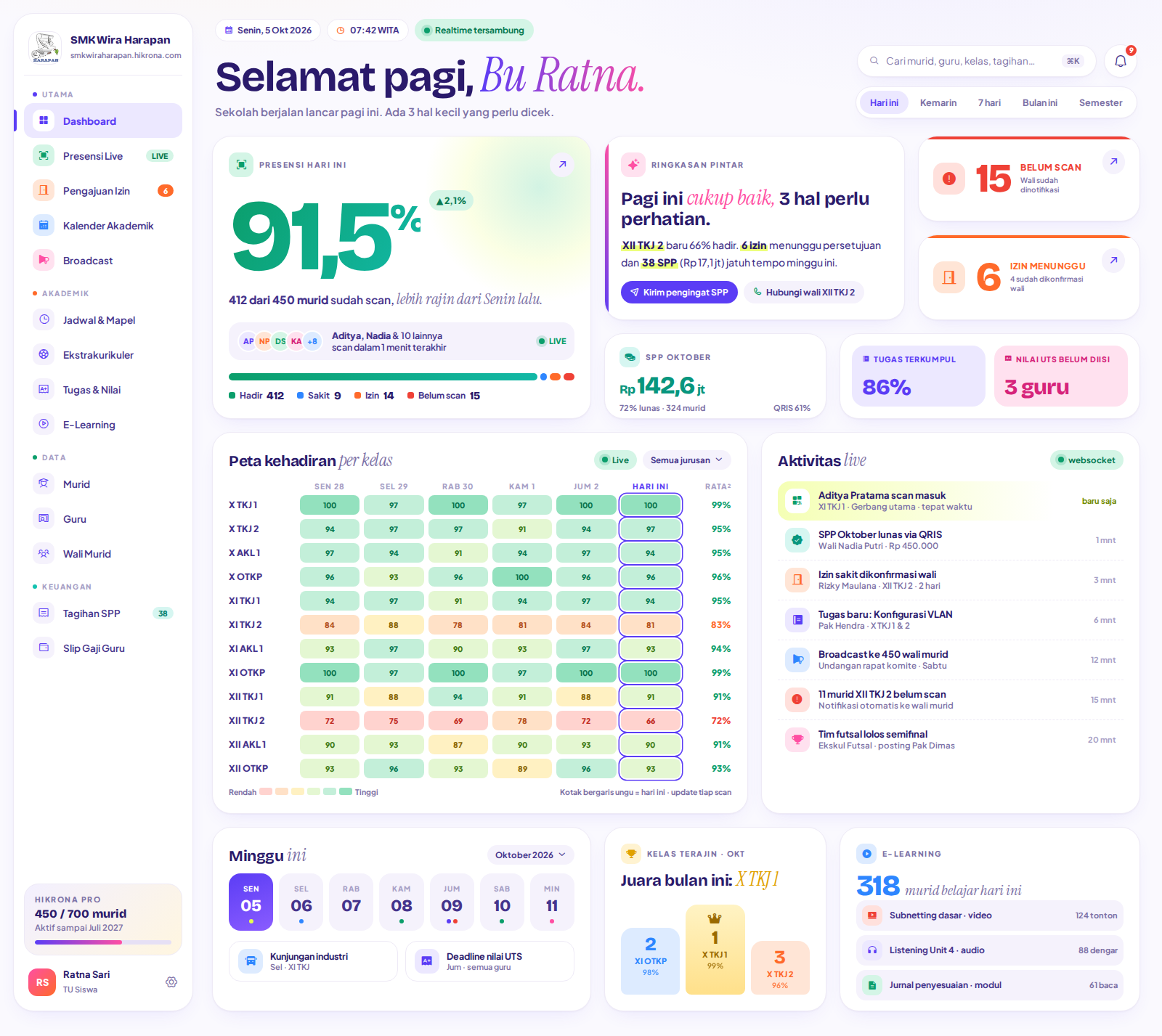Viewport: 1162px width, 1036px height.
Task: Click the Kelas Terajin trophy icon
Action: point(631,854)
